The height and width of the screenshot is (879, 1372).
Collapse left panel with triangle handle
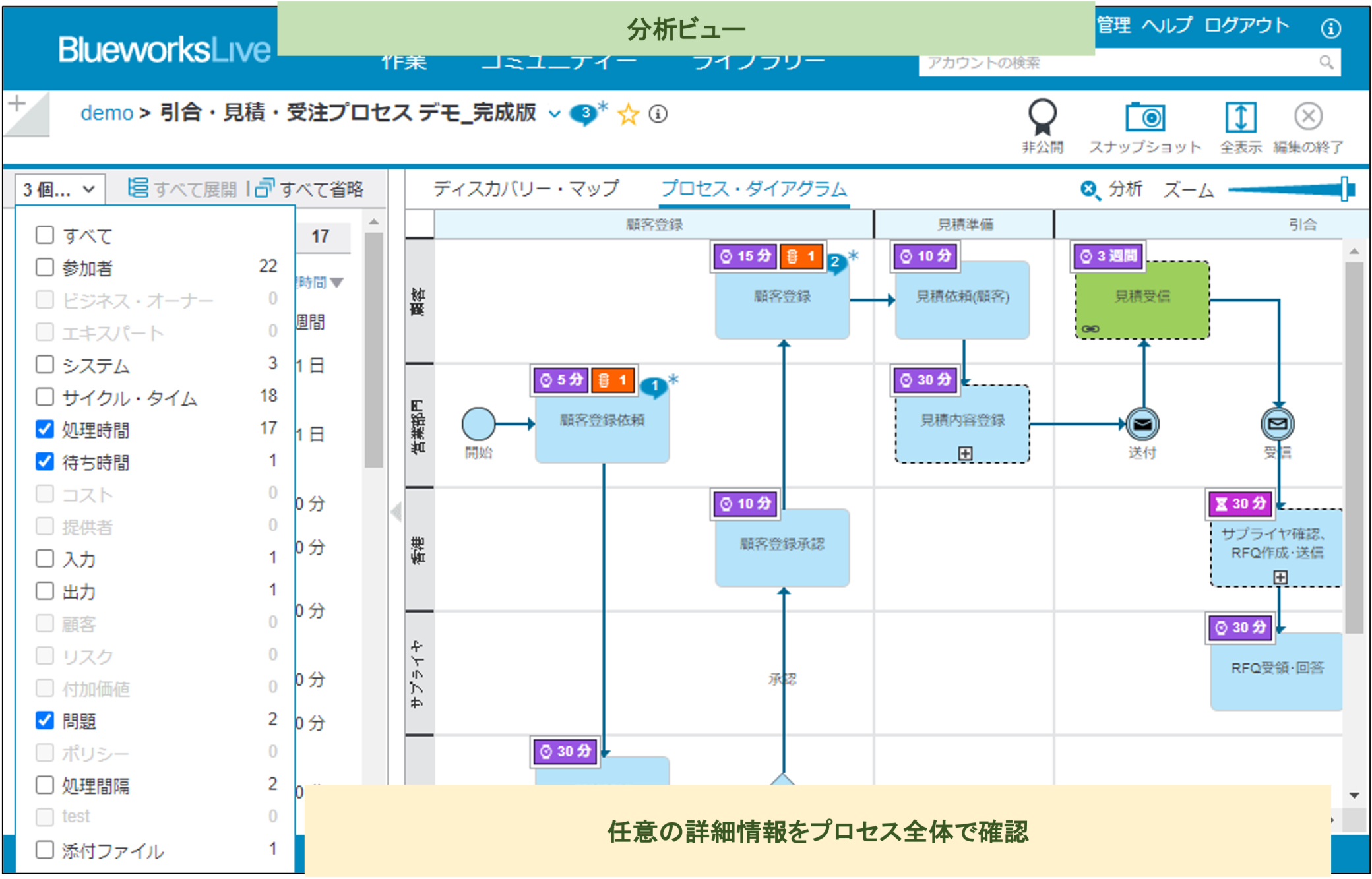click(x=396, y=512)
